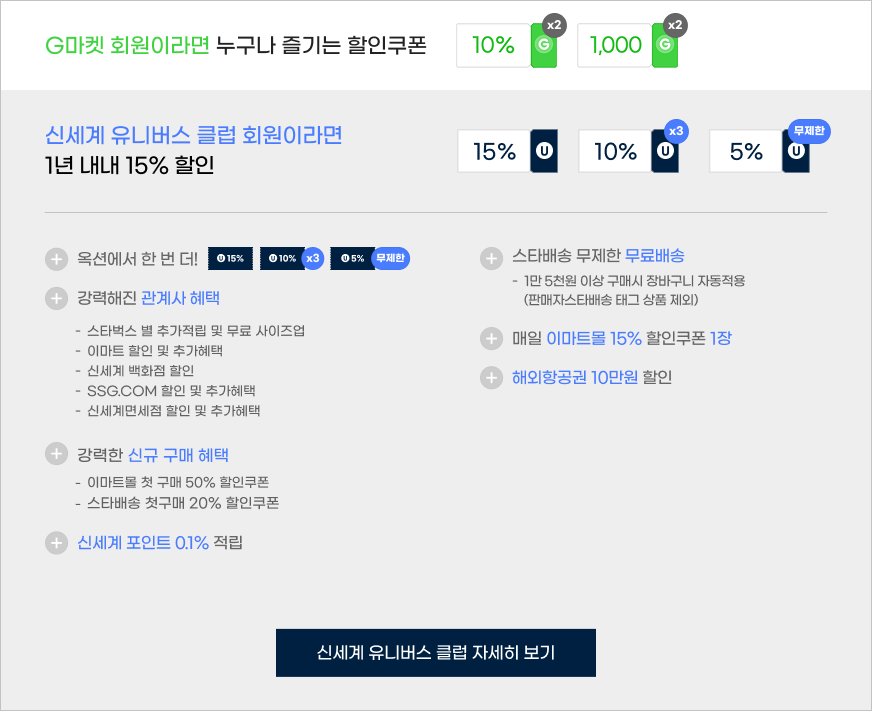Viewport: 872px width, 711px height.
Task: Click plus icon next to 신세계 포인트 0.1% 적립
Action: click(x=56, y=543)
